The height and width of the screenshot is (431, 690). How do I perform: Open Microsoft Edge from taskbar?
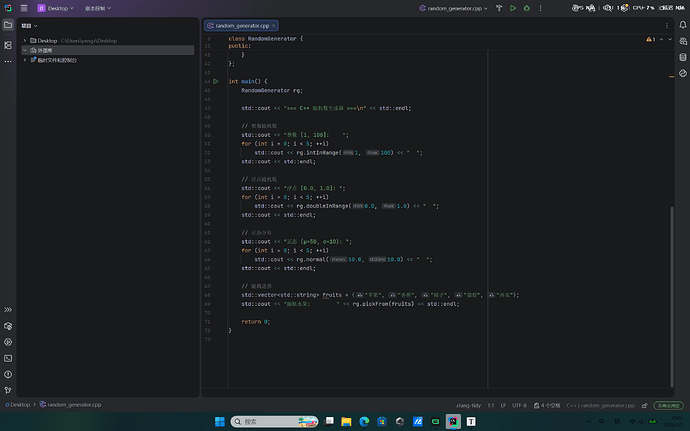pyautogui.click(x=364, y=421)
